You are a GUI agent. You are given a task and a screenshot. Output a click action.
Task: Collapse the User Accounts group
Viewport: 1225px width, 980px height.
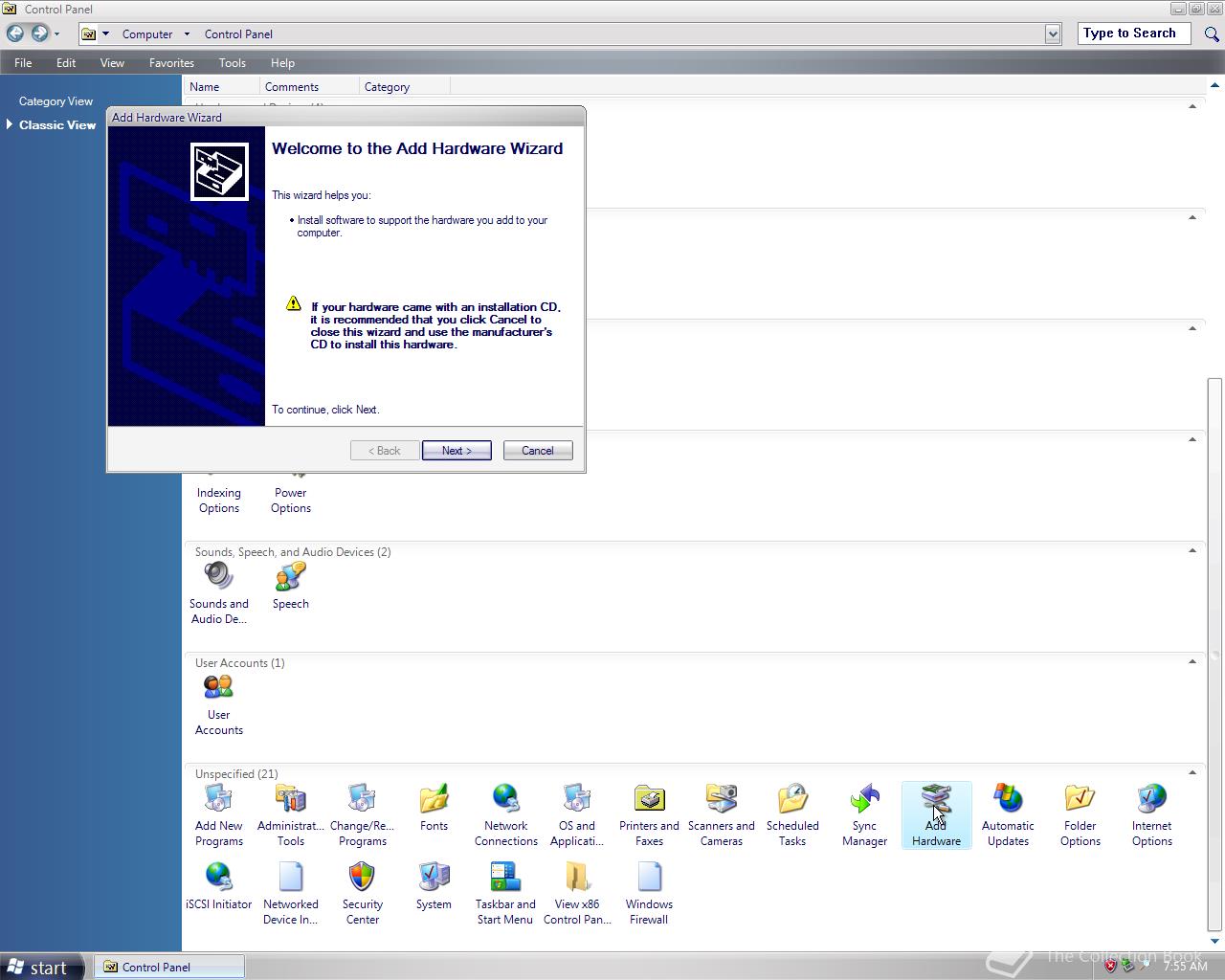[x=1192, y=661]
